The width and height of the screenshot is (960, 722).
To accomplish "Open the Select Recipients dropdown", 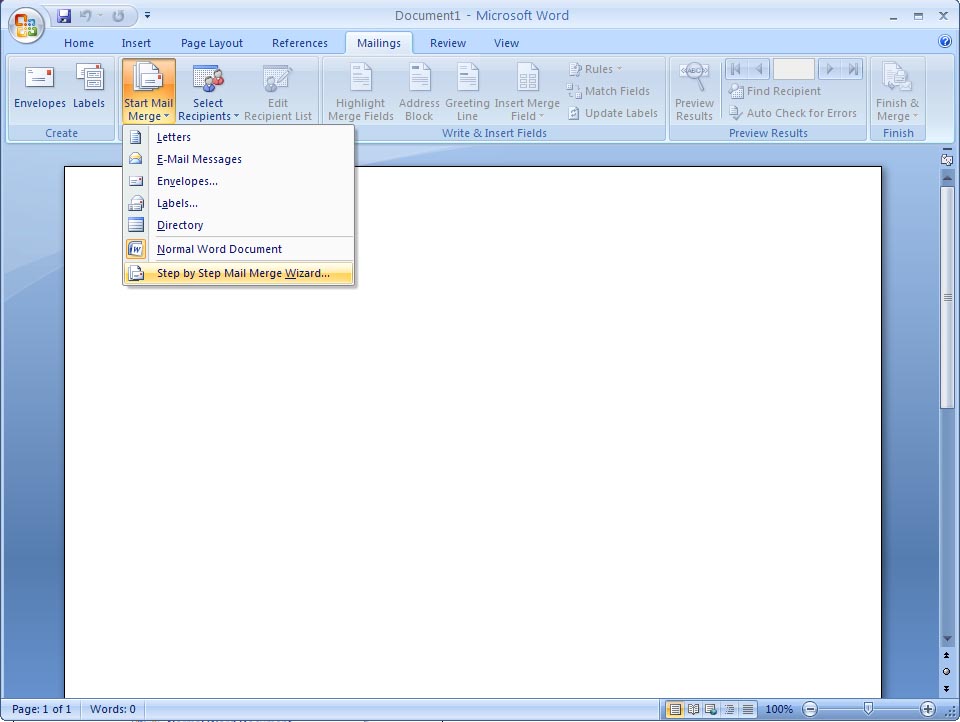I will 208,91.
